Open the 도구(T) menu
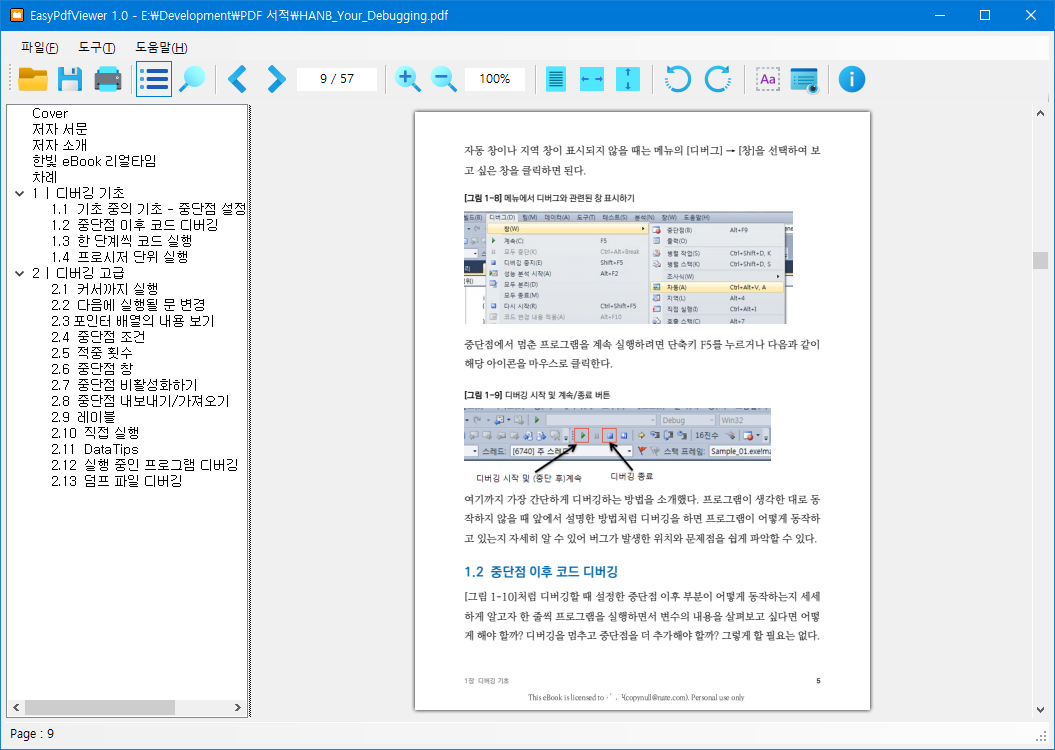Viewport: 1055px width, 750px height. [x=96, y=48]
